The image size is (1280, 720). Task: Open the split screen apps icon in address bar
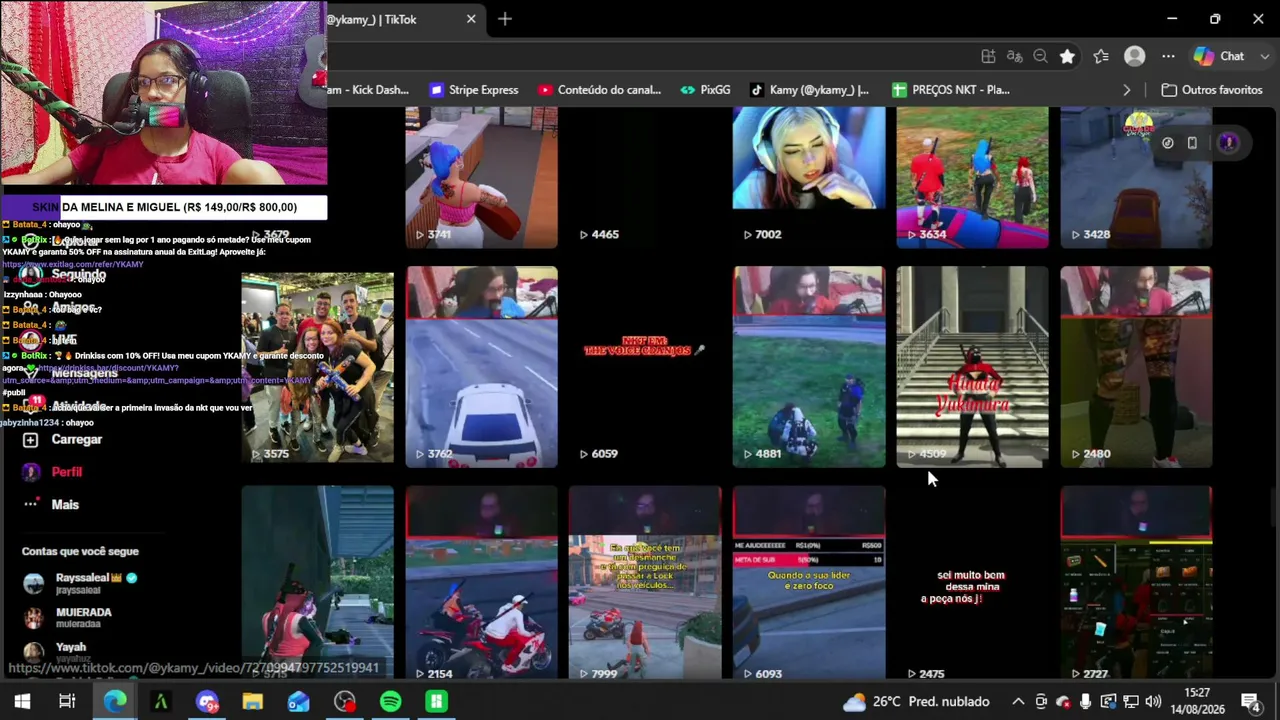(988, 57)
